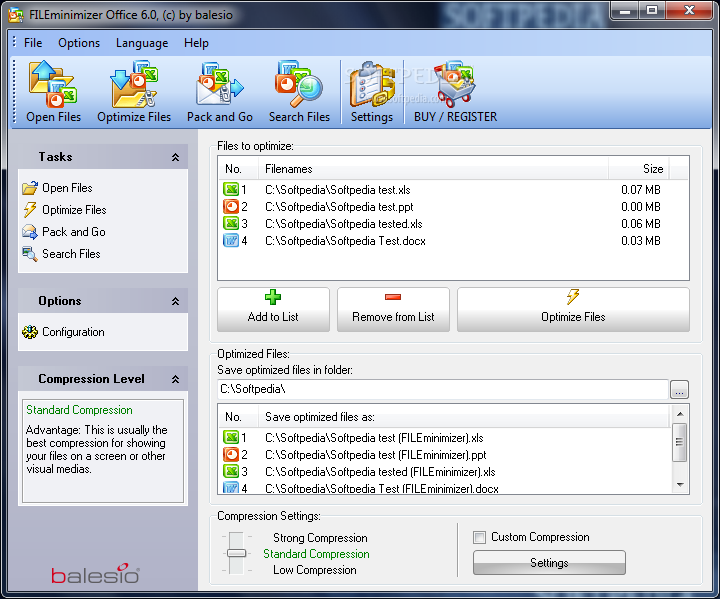Viewport: 720px width, 599px height.
Task: Click the No. column header in files to optimize
Action: (238, 169)
